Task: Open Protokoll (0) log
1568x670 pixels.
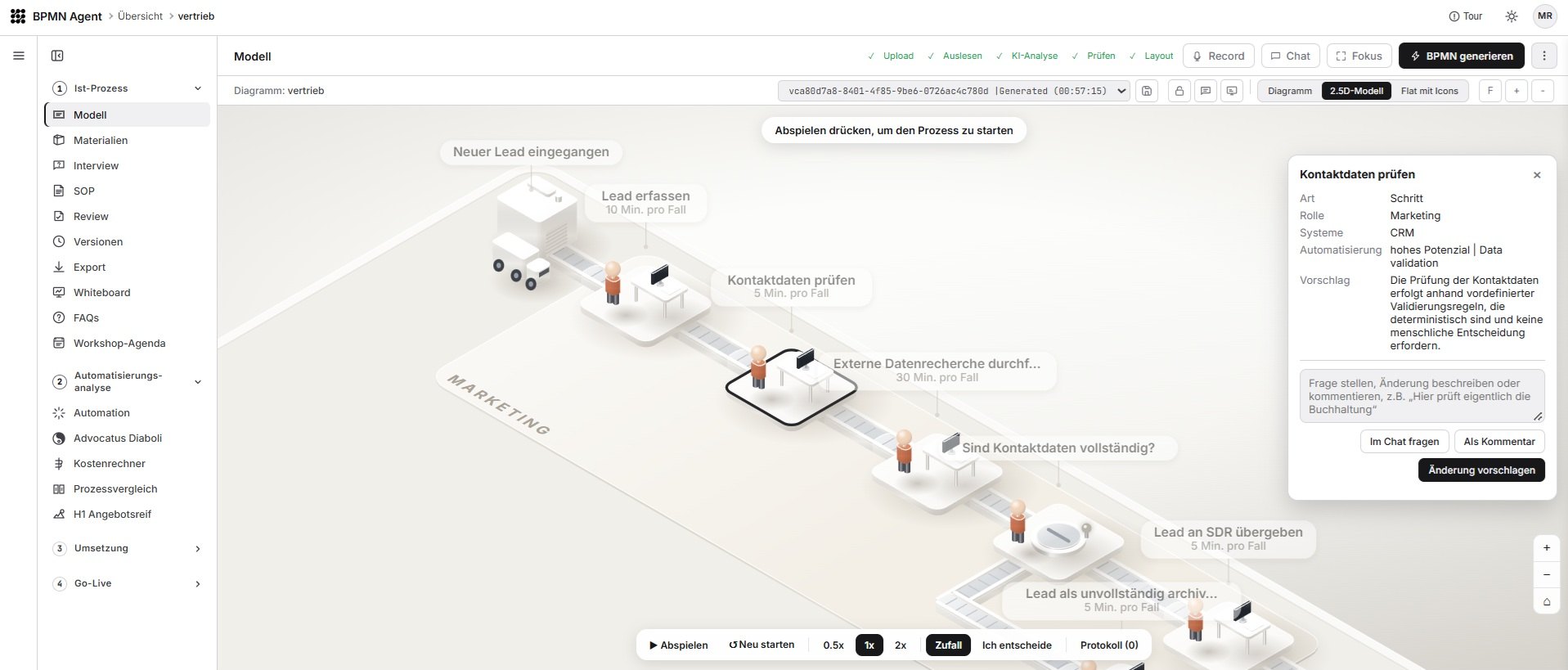Action: pyautogui.click(x=1109, y=645)
